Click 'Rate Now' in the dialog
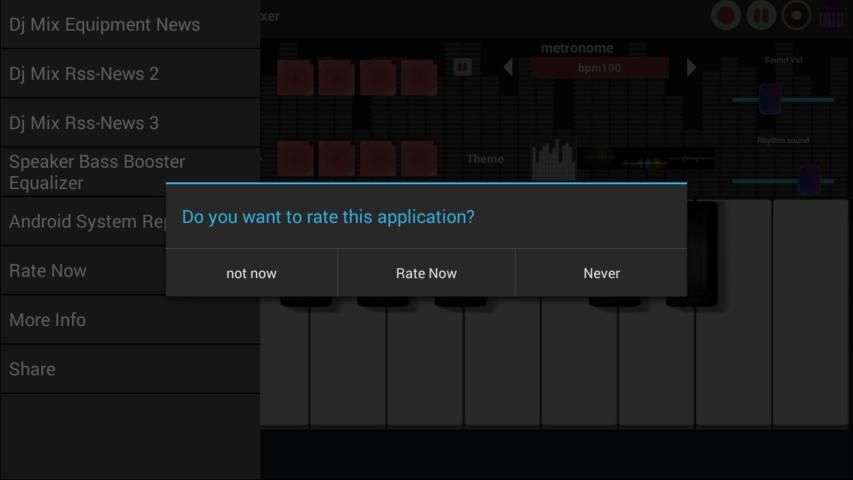This screenshot has height=480, width=853. click(426, 273)
